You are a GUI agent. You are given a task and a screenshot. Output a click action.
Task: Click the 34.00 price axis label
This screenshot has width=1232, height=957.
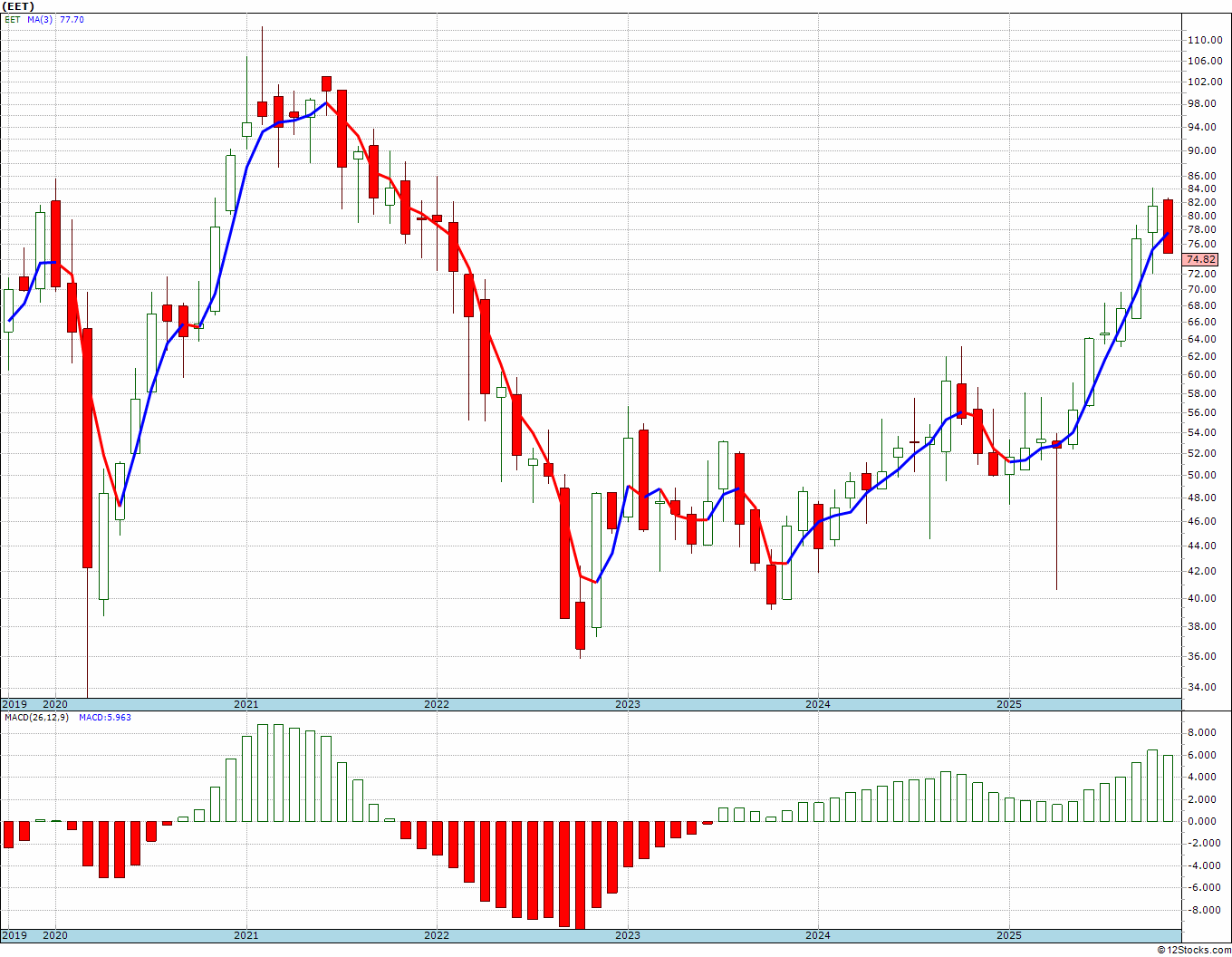tap(1203, 687)
